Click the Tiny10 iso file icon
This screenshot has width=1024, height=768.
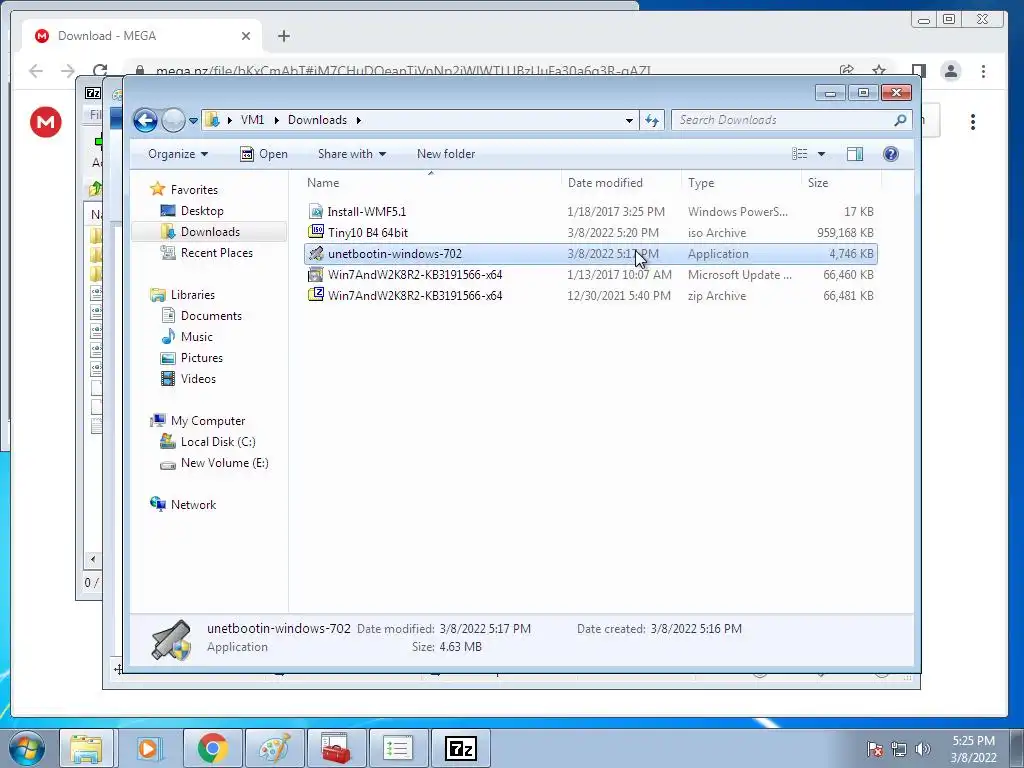click(316, 231)
